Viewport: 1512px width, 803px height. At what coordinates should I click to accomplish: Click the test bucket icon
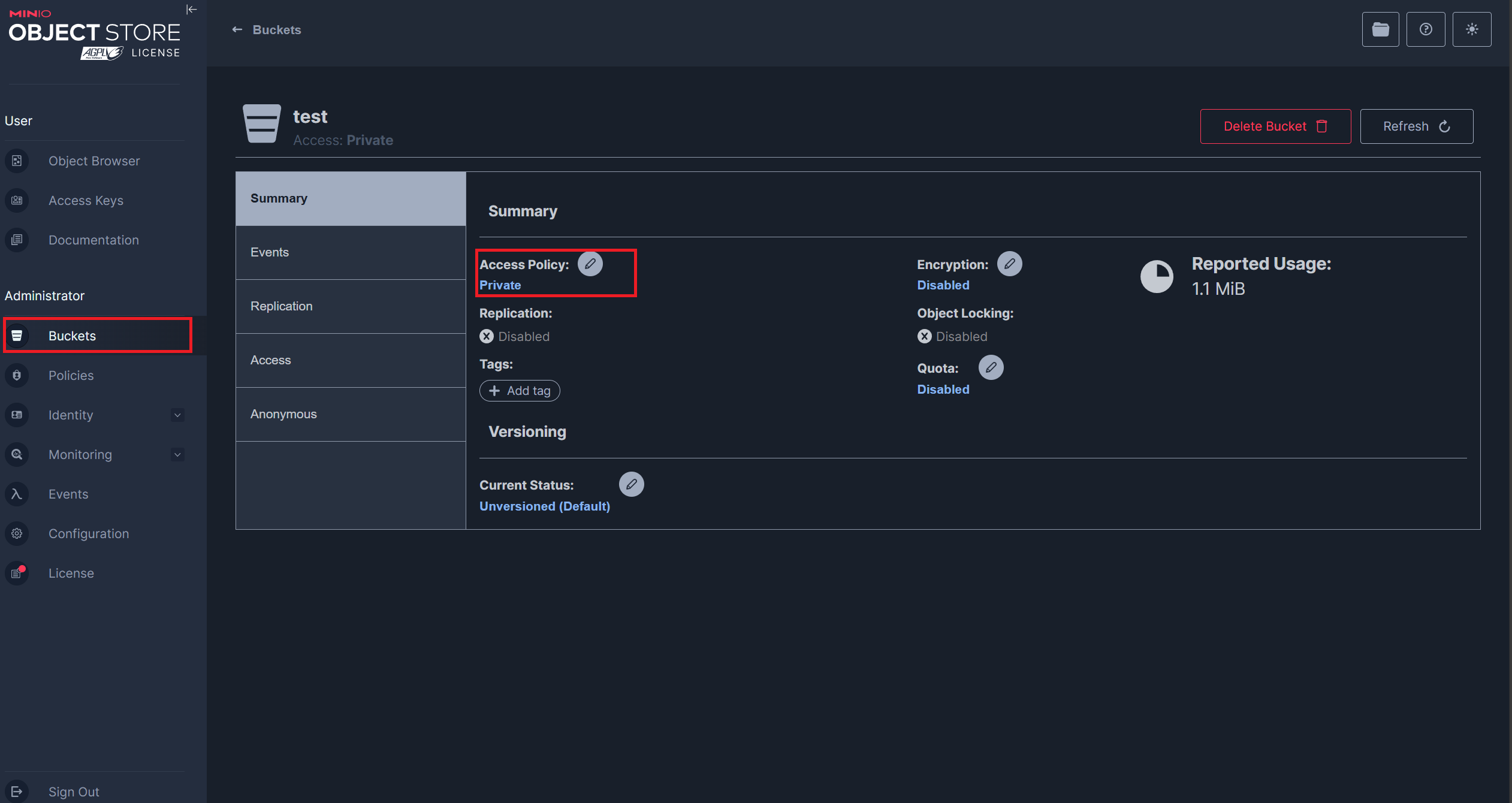click(x=262, y=123)
